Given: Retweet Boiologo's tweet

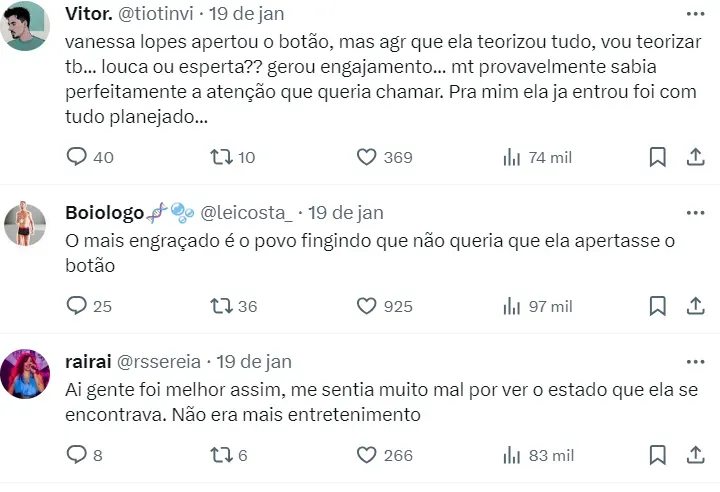Looking at the screenshot, I should click(220, 306).
